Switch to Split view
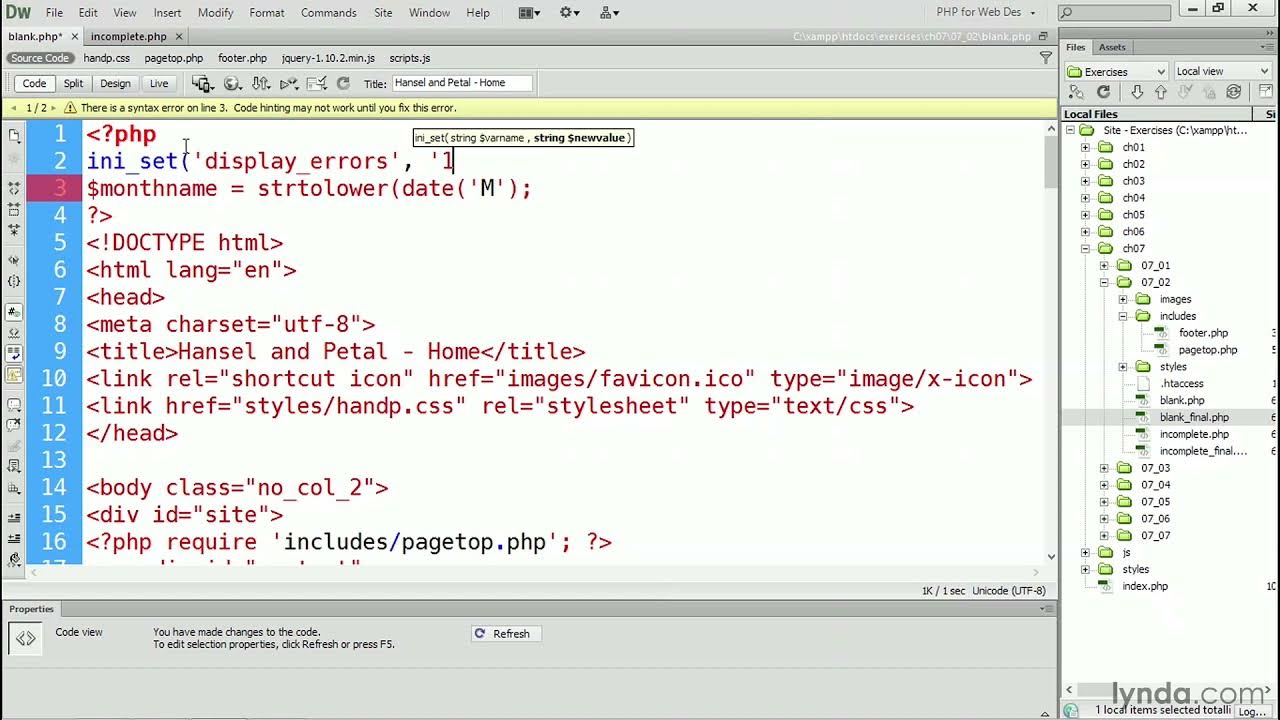1280x720 pixels. [73, 84]
